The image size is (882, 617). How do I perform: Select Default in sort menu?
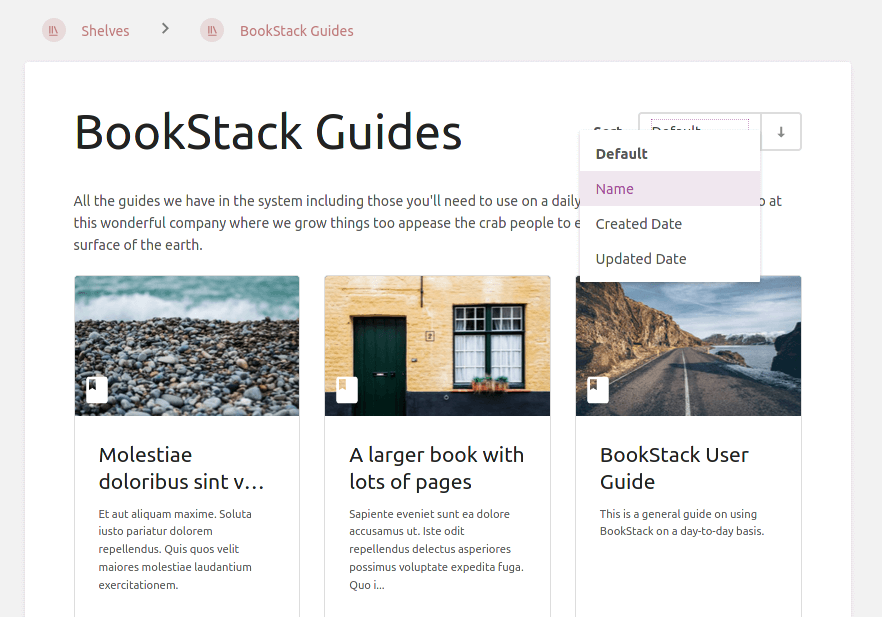[x=670, y=154]
